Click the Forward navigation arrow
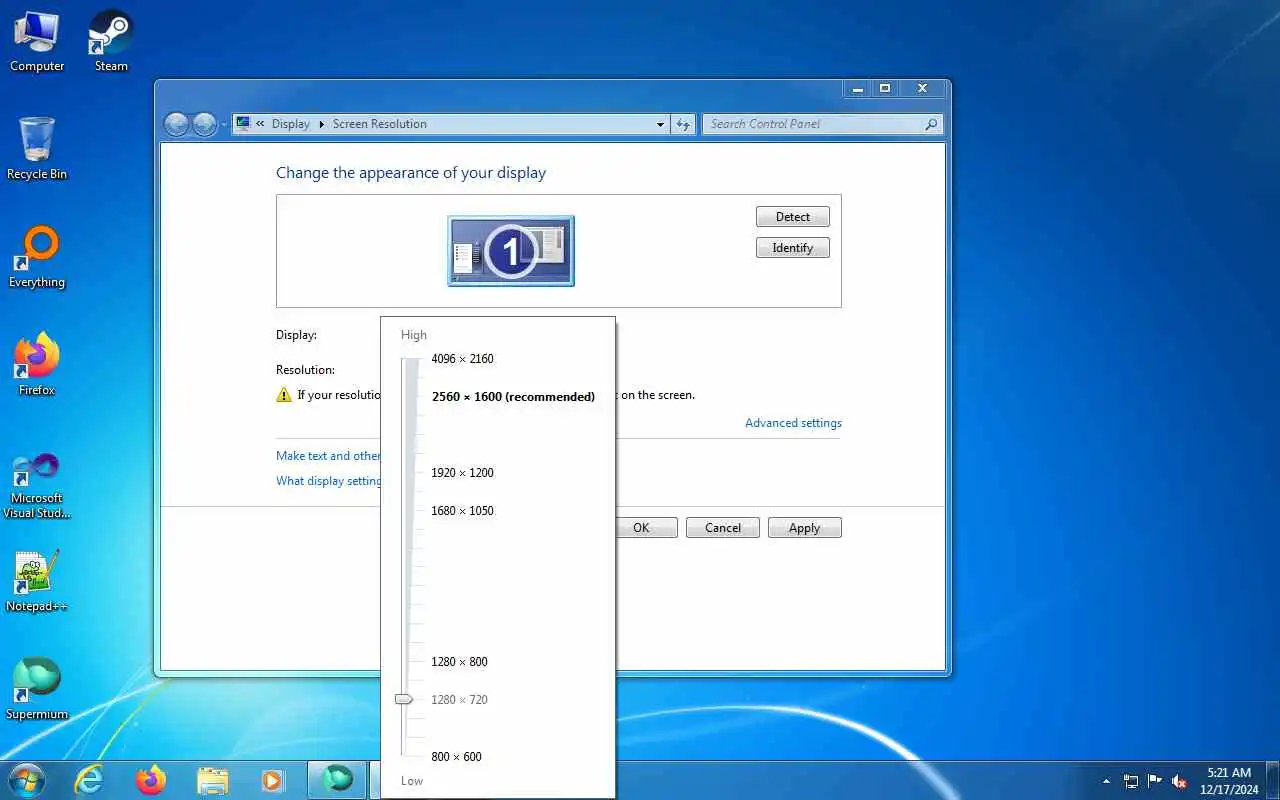The width and height of the screenshot is (1280, 800). [204, 124]
